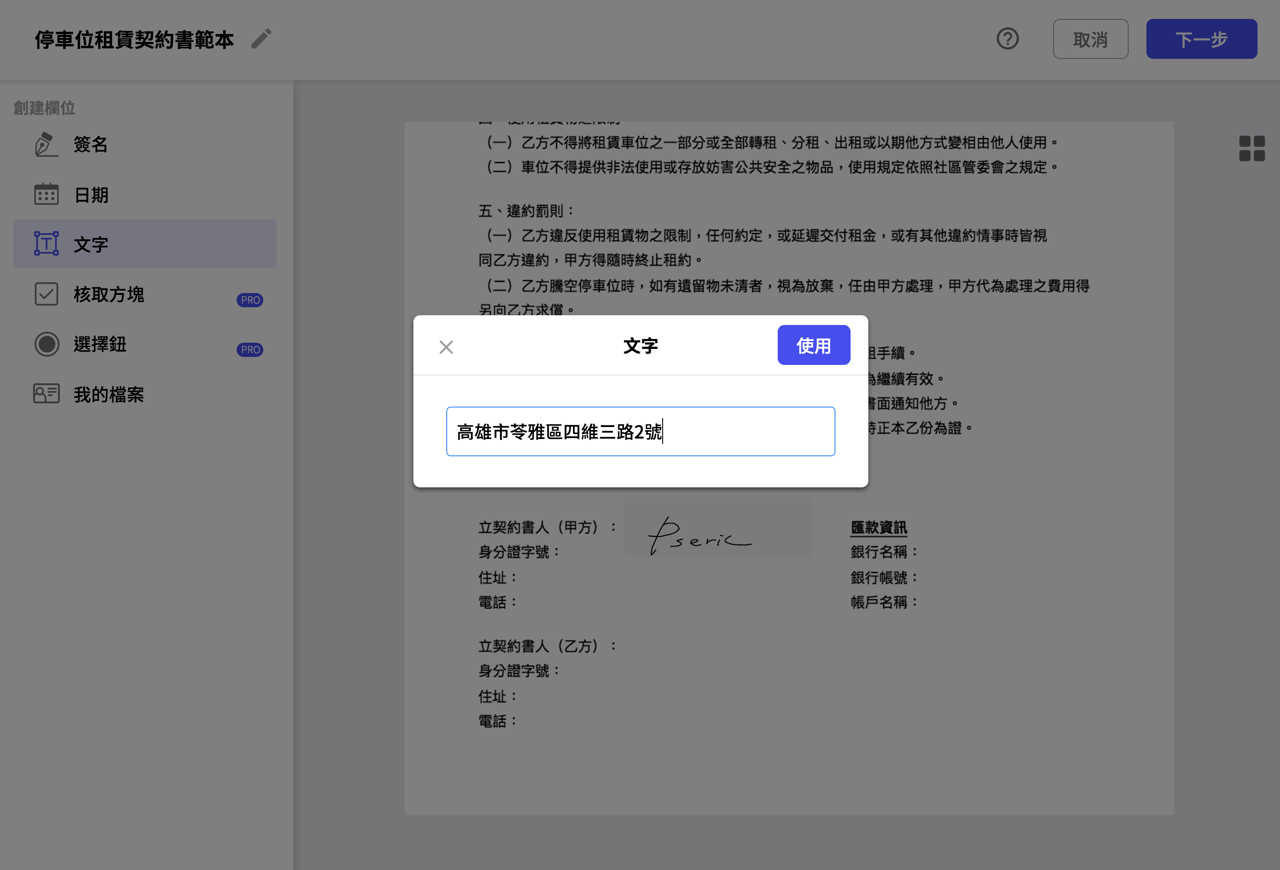1280x870 pixels.
Task: Click the 選擇鈕 label in sidebar
Action: (x=100, y=345)
